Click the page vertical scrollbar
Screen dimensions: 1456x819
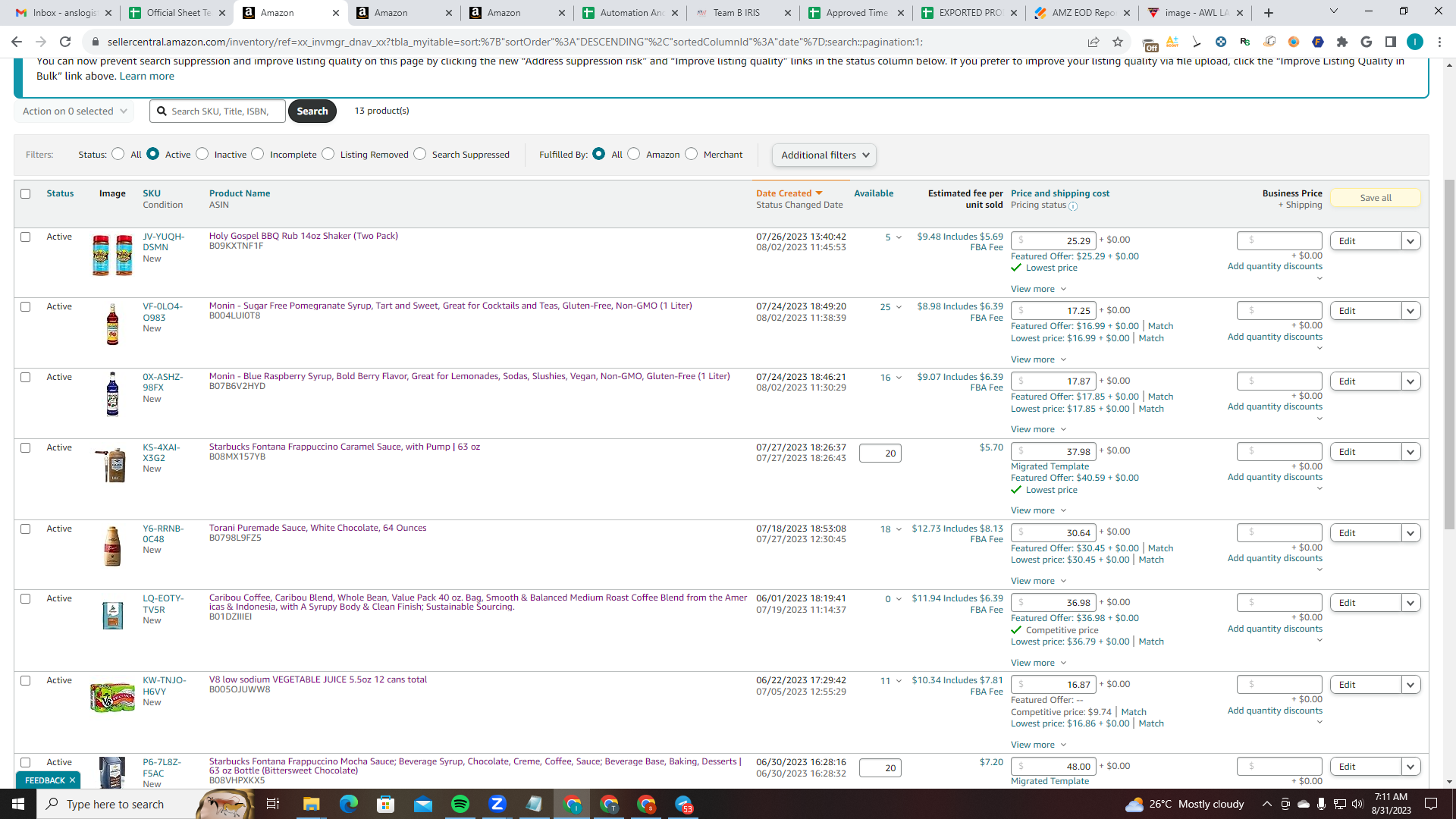coord(1450,353)
